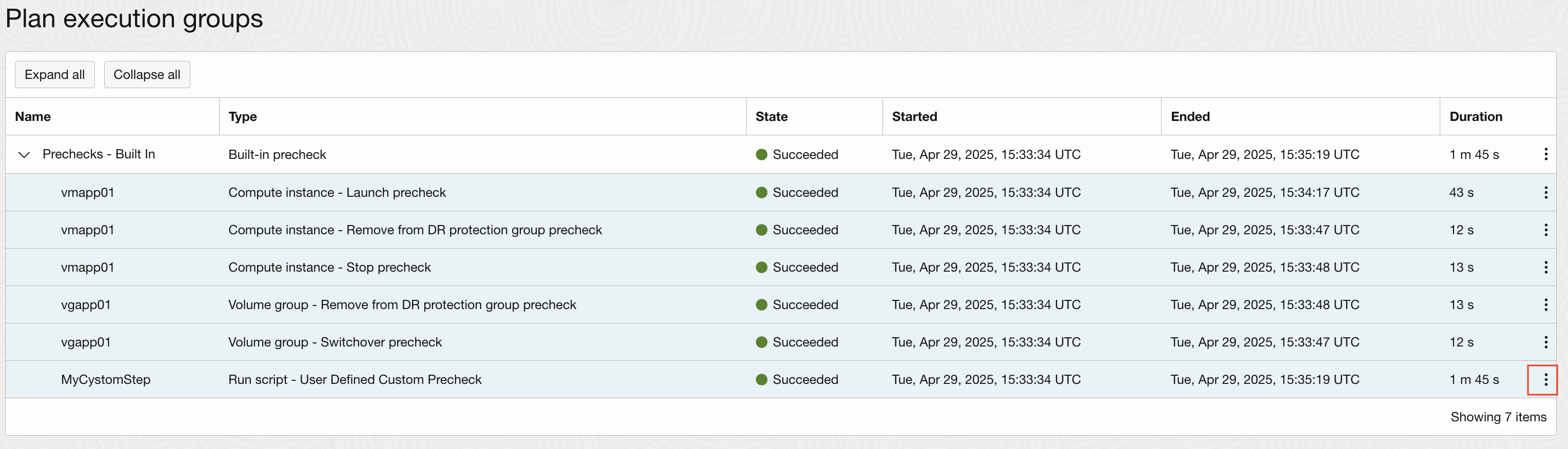The width and height of the screenshot is (1568, 449).
Task: Open actions menu for Volume group Switchover row
Action: click(x=1545, y=342)
